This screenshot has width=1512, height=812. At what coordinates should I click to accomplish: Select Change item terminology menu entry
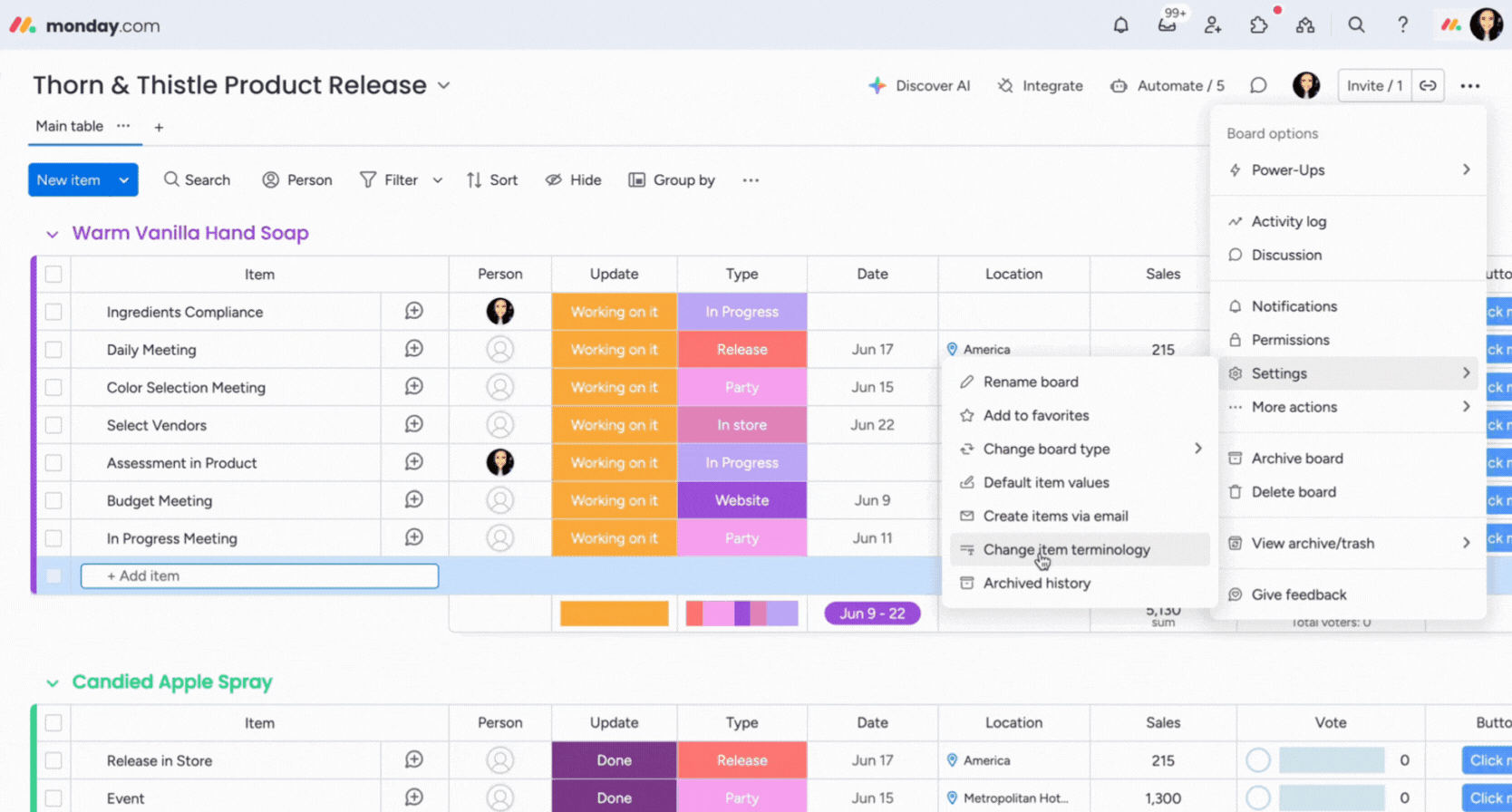(1080, 549)
